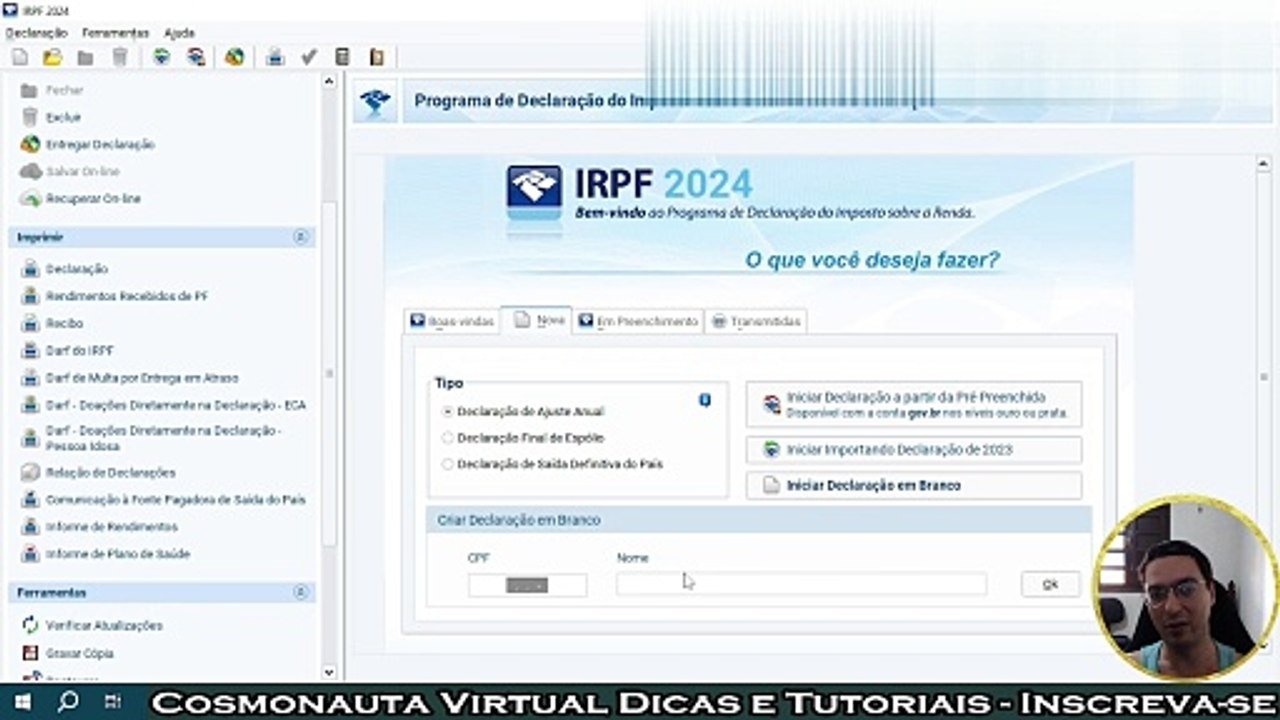Image resolution: width=1280 pixels, height=720 pixels.
Task: Select Declaração Final de Espólio radio button
Action: click(x=447, y=438)
